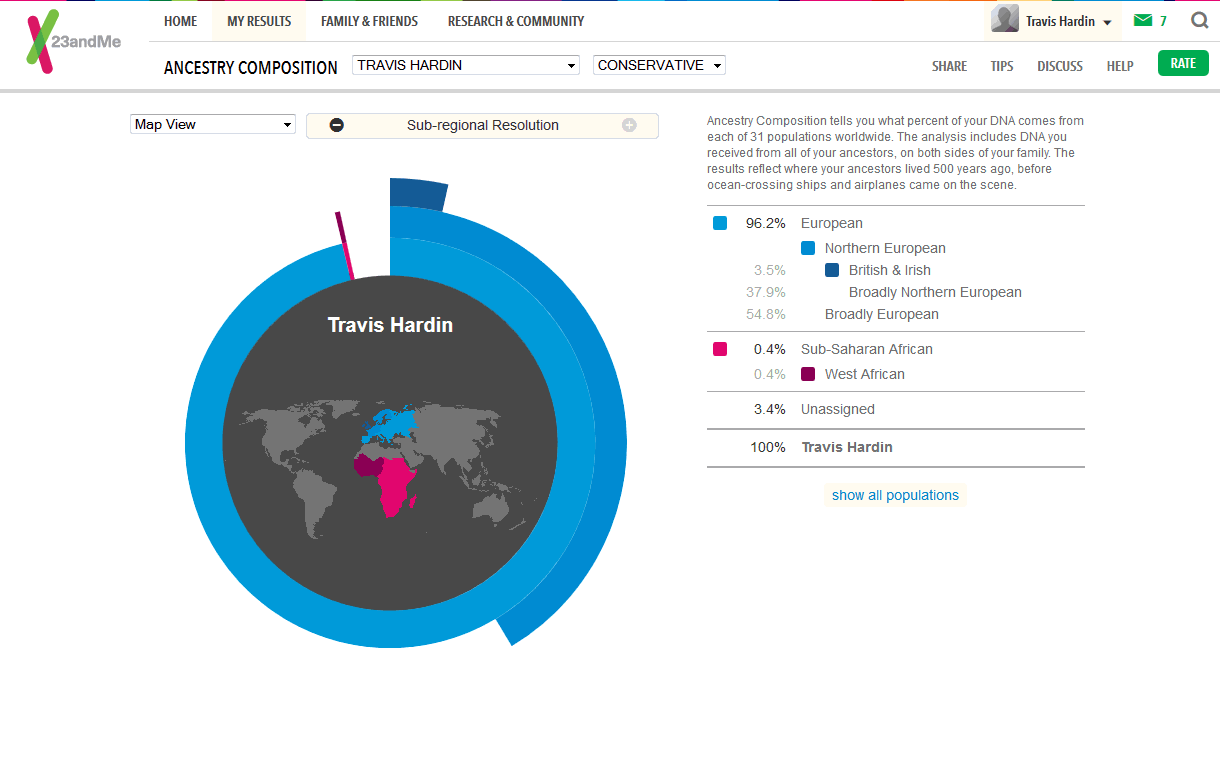Open the FAMILY & FRIENDS menu
The height and width of the screenshot is (763, 1220).
369,21
